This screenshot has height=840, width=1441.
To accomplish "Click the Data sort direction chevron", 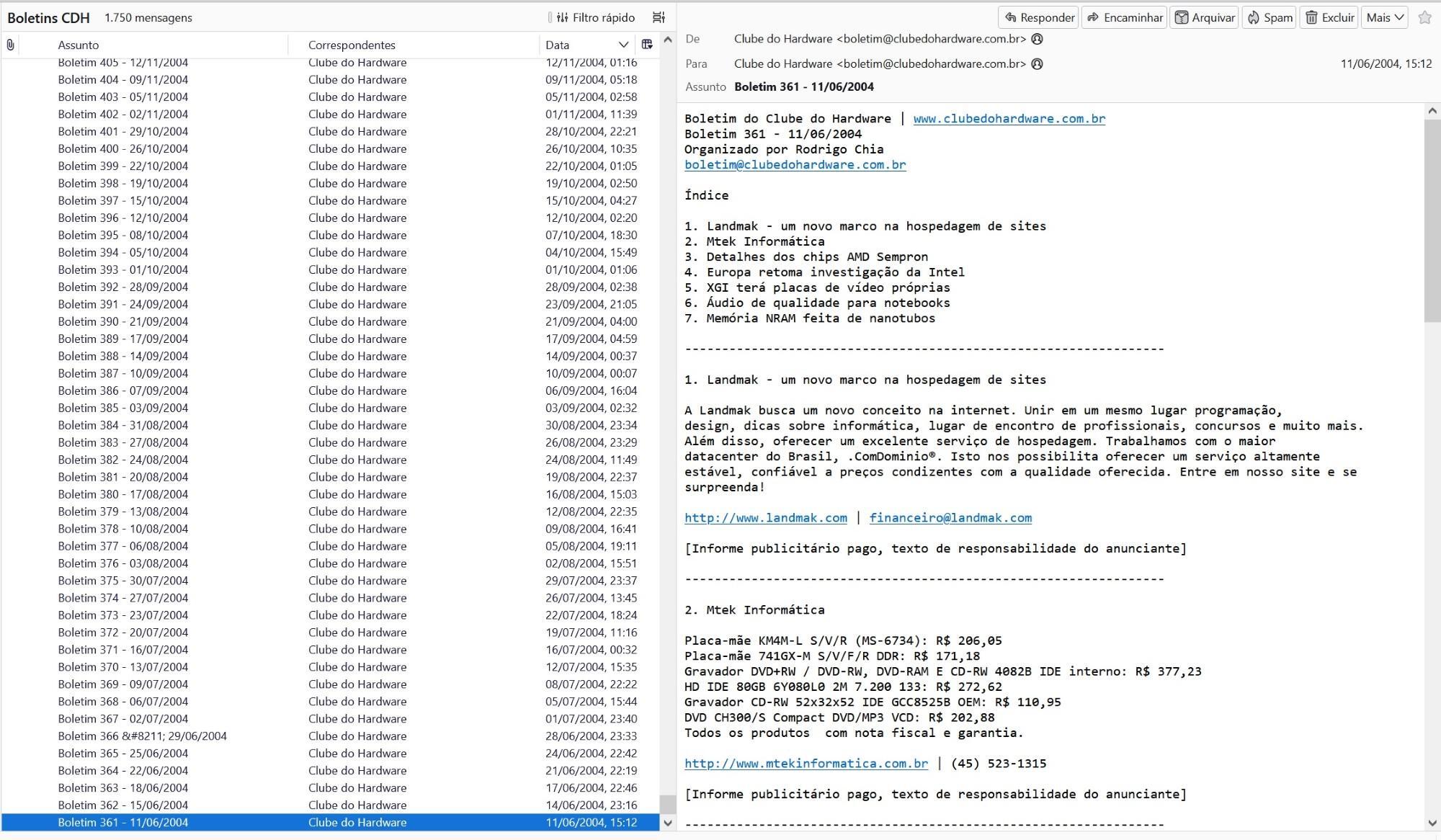I will (x=623, y=45).
